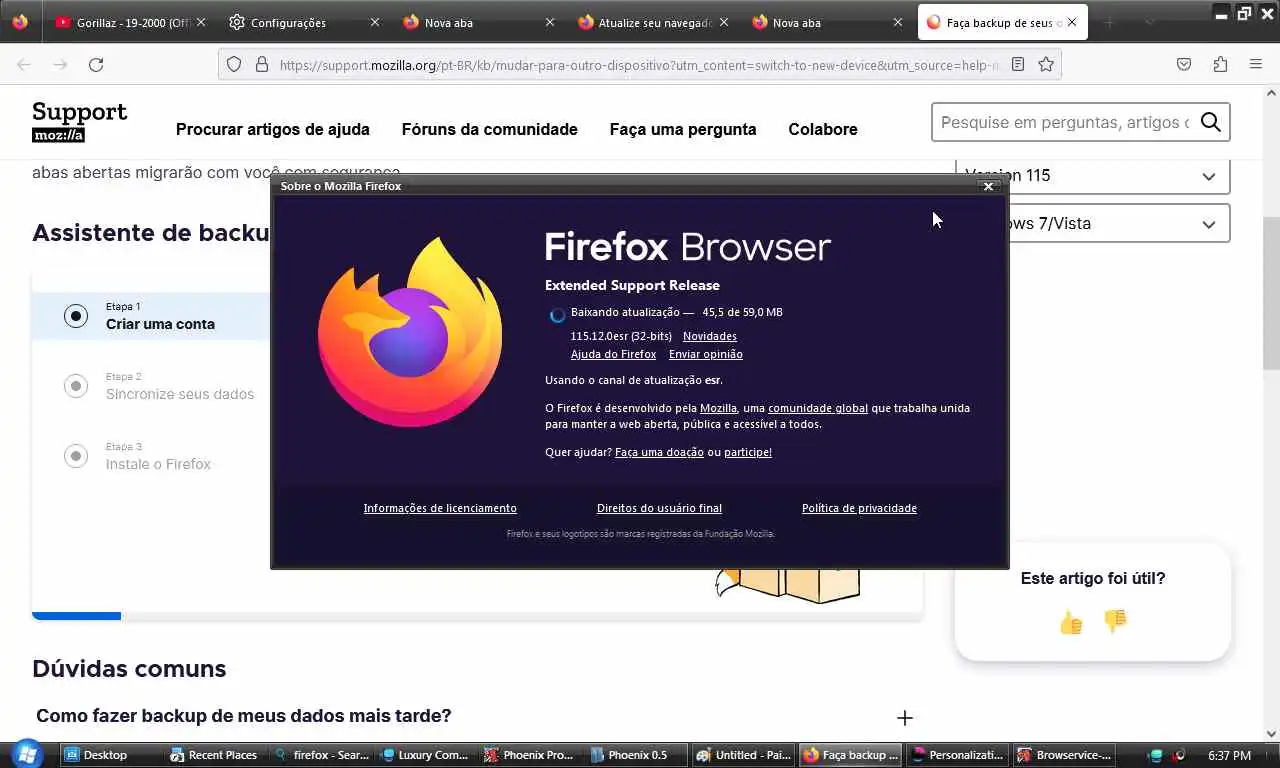Switch to Recent Places on the taskbar
This screenshot has height=768, width=1280.
click(x=214, y=755)
